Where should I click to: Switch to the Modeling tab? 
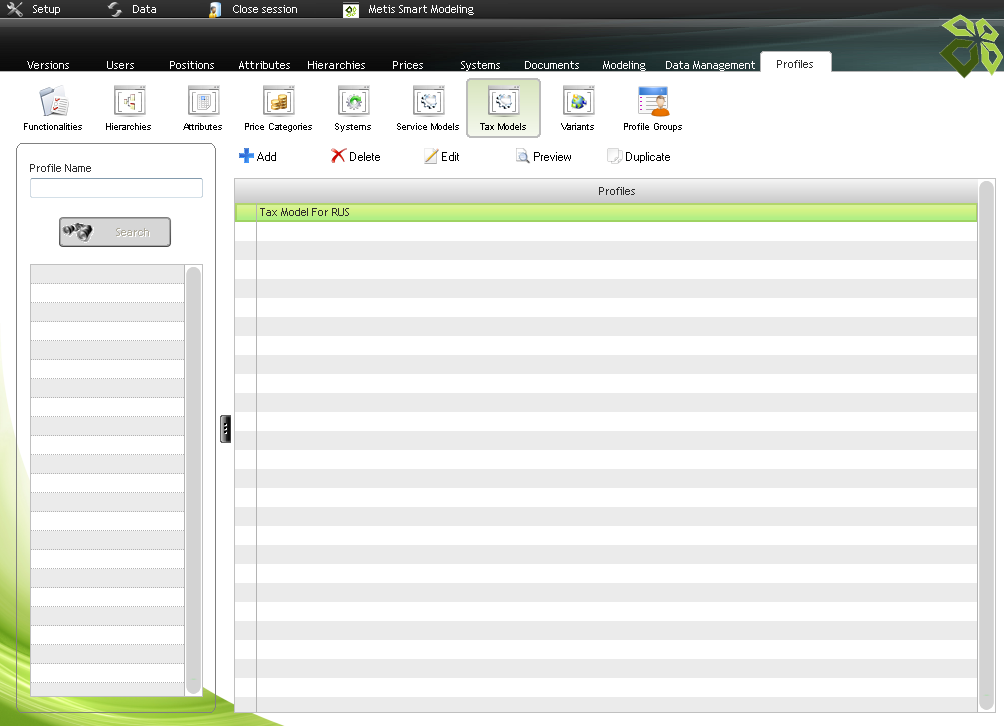click(x=624, y=65)
